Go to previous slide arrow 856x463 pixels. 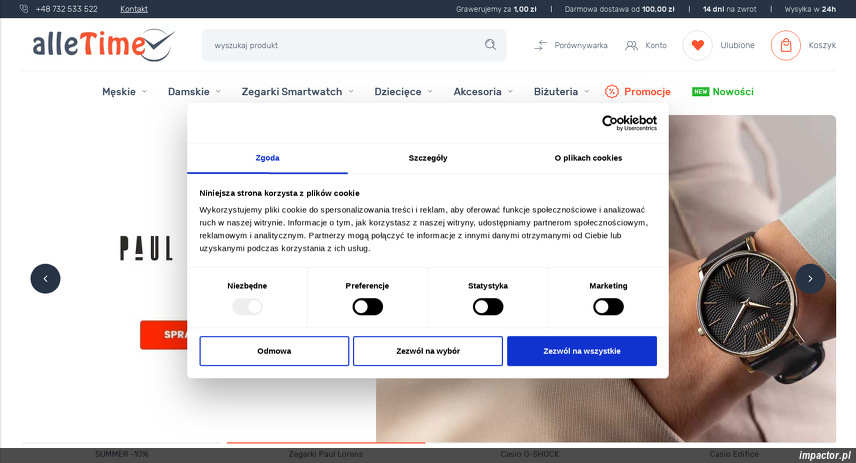45,278
